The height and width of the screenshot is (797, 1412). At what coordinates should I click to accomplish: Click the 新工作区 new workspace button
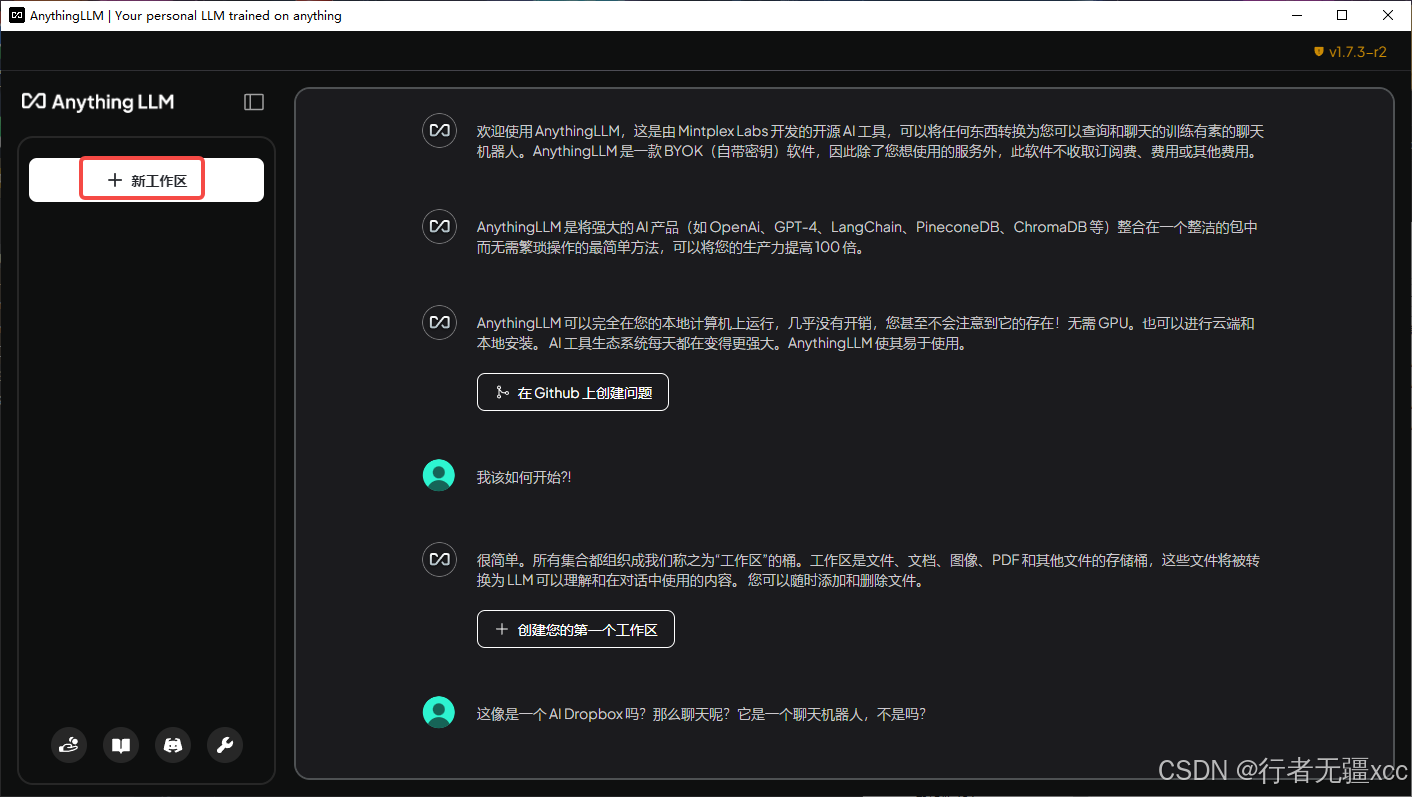click(x=146, y=180)
